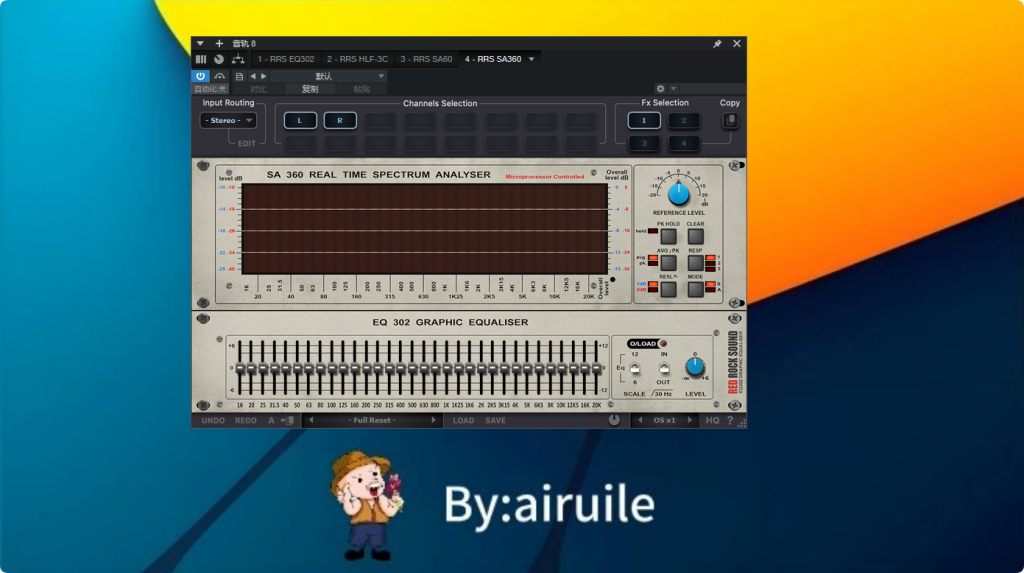Expand the top-left window menu triangle
The image size is (1024, 573).
pos(200,43)
